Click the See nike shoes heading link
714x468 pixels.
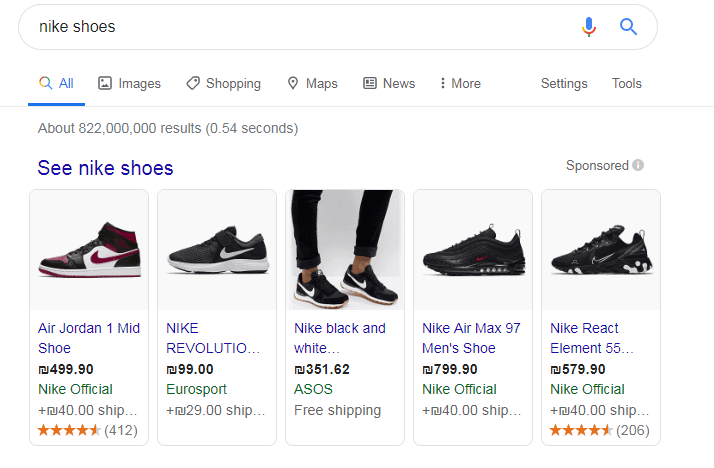click(x=105, y=168)
